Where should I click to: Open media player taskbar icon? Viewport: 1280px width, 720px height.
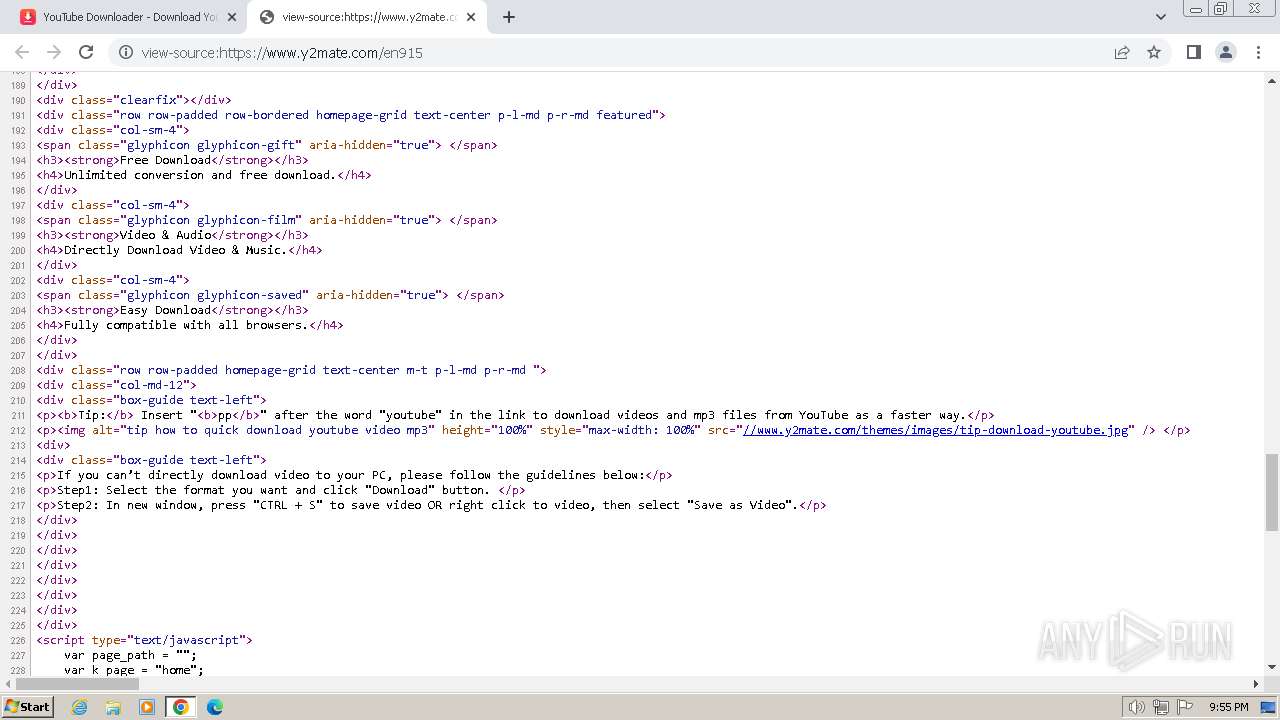point(147,707)
